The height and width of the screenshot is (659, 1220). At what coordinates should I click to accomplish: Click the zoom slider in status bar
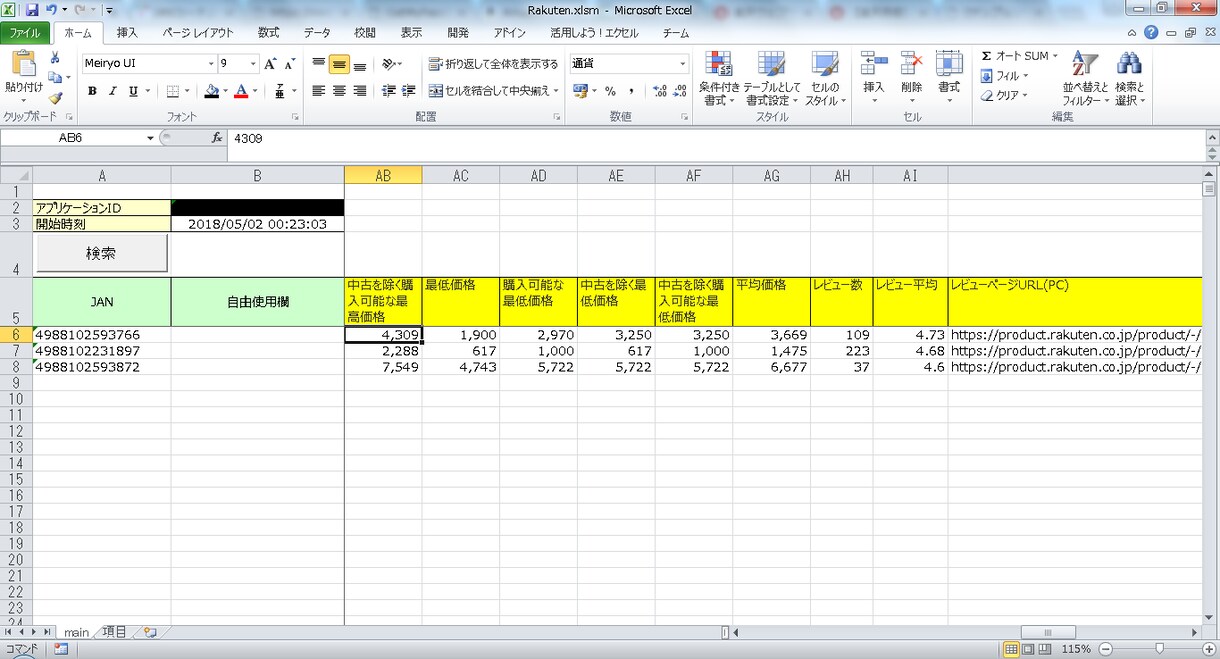1158,649
